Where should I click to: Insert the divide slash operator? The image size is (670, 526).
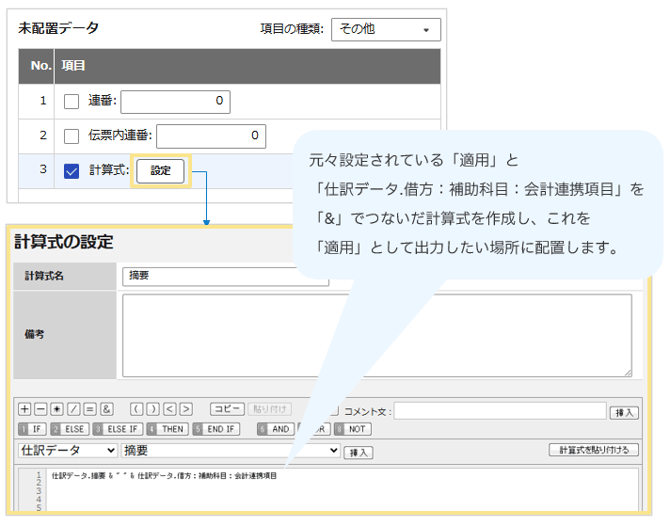(x=73, y=409)
